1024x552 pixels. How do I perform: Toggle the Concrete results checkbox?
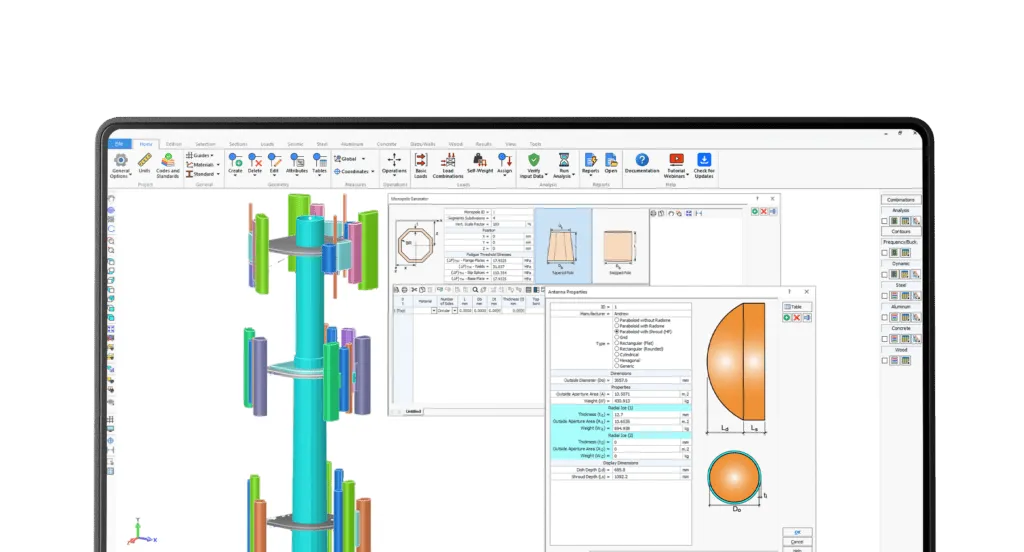(x=885, y=339)
